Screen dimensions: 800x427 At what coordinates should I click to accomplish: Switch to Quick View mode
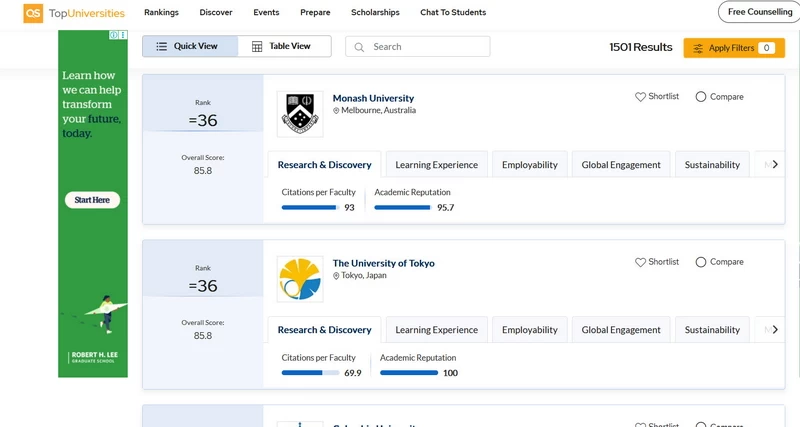coord(189,47)
